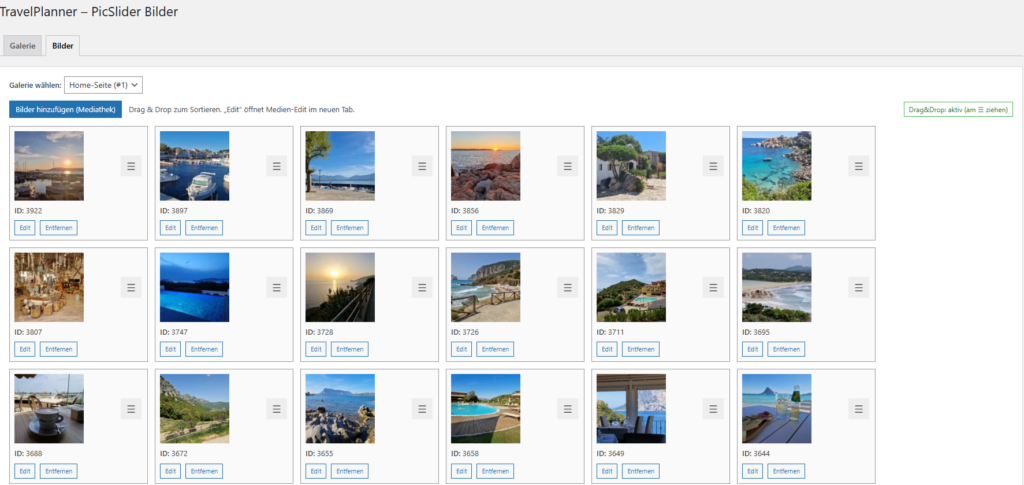Screen dimensions: 1024x485
Task: Open Edit for image ID 3672
Action: pos(170,470)
